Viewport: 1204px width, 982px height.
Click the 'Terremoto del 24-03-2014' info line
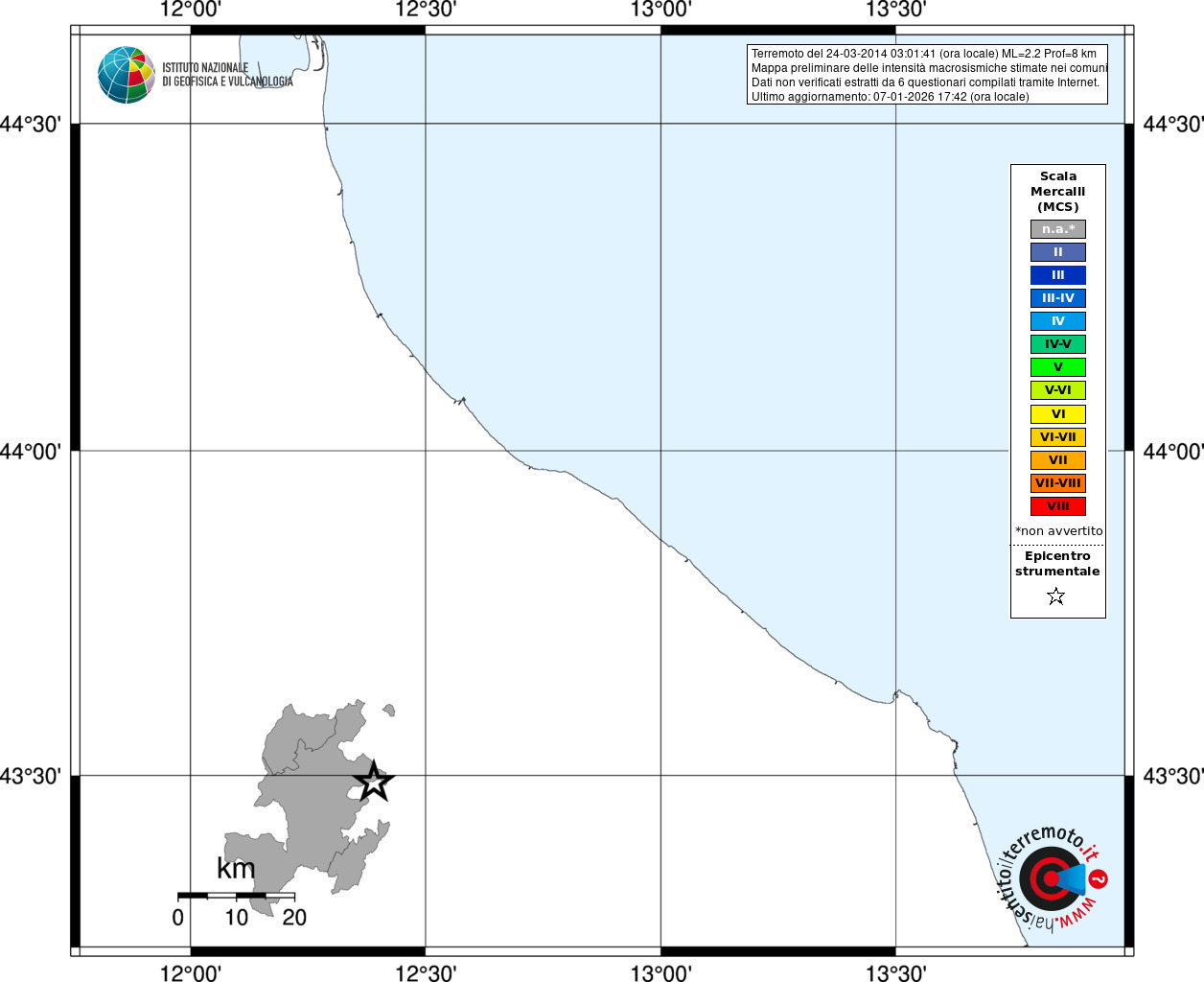[x=924, y=54]
